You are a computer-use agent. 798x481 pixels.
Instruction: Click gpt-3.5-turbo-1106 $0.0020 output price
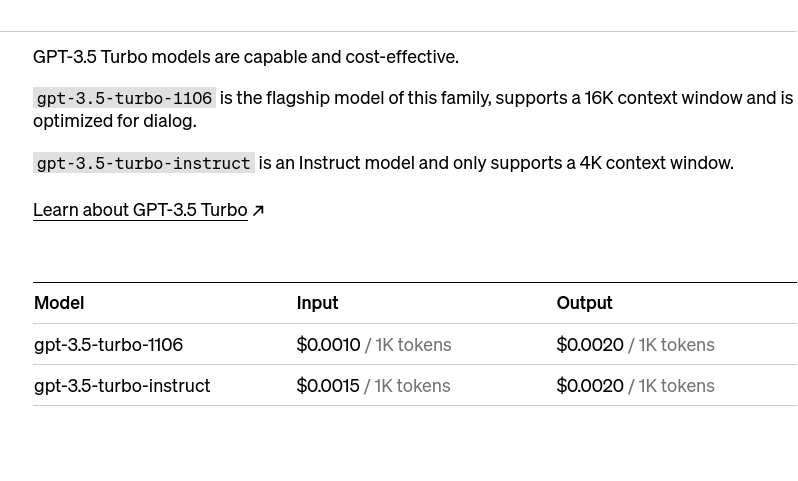[x=590, y=345]
